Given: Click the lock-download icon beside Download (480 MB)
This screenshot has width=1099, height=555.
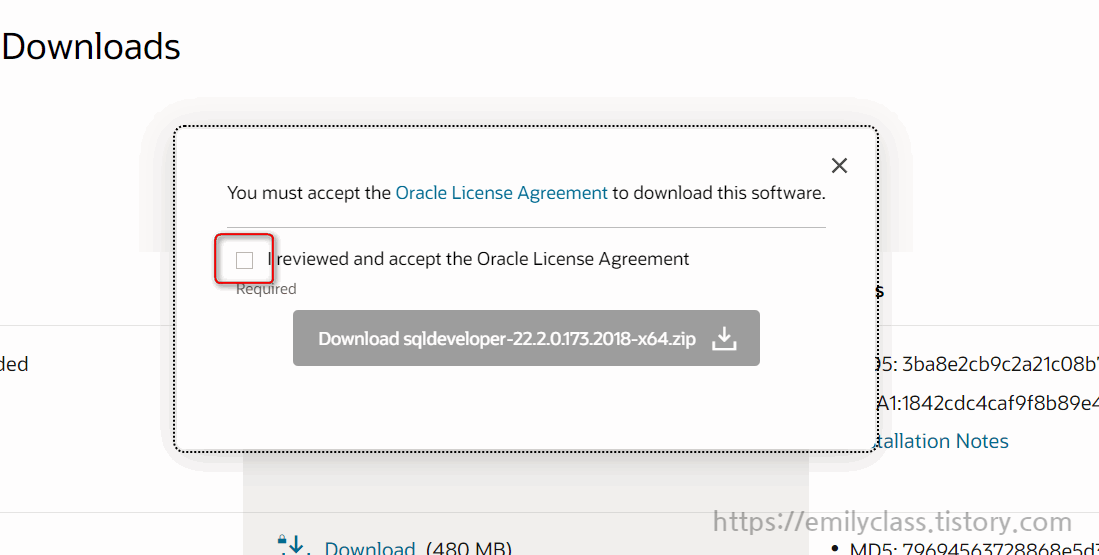Looking at the screenshot, I should click(294, 544).
